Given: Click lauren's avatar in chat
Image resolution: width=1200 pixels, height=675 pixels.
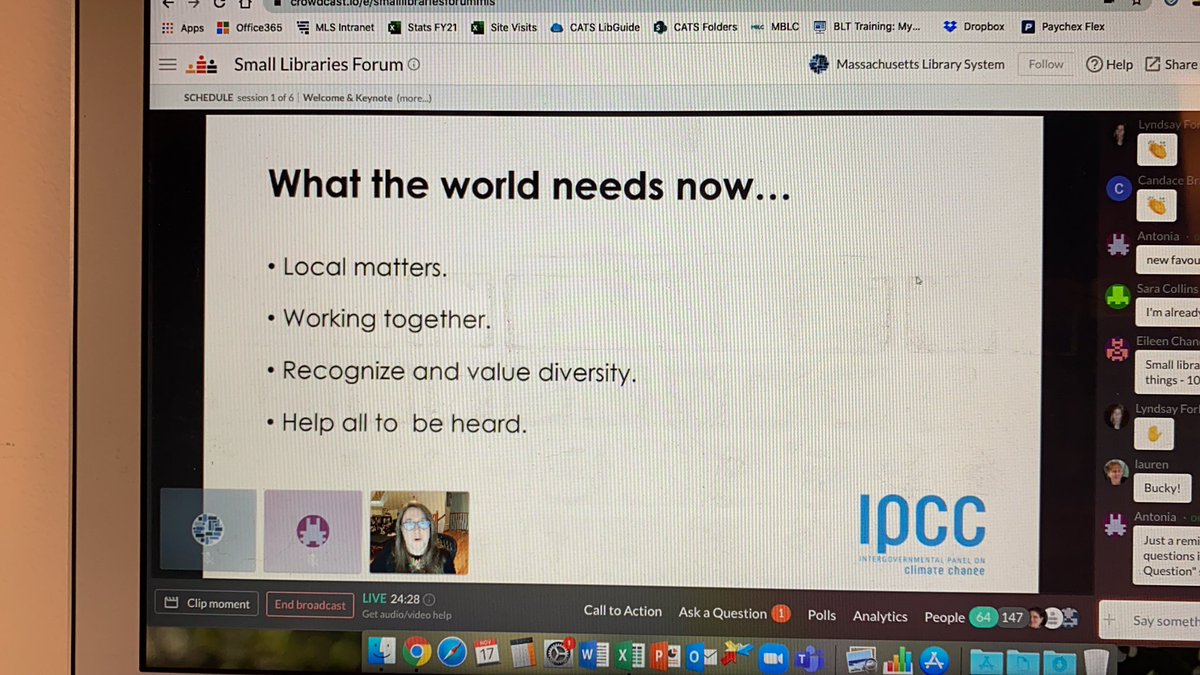Looking at the screenshot, I should (x=1117, y=471).
